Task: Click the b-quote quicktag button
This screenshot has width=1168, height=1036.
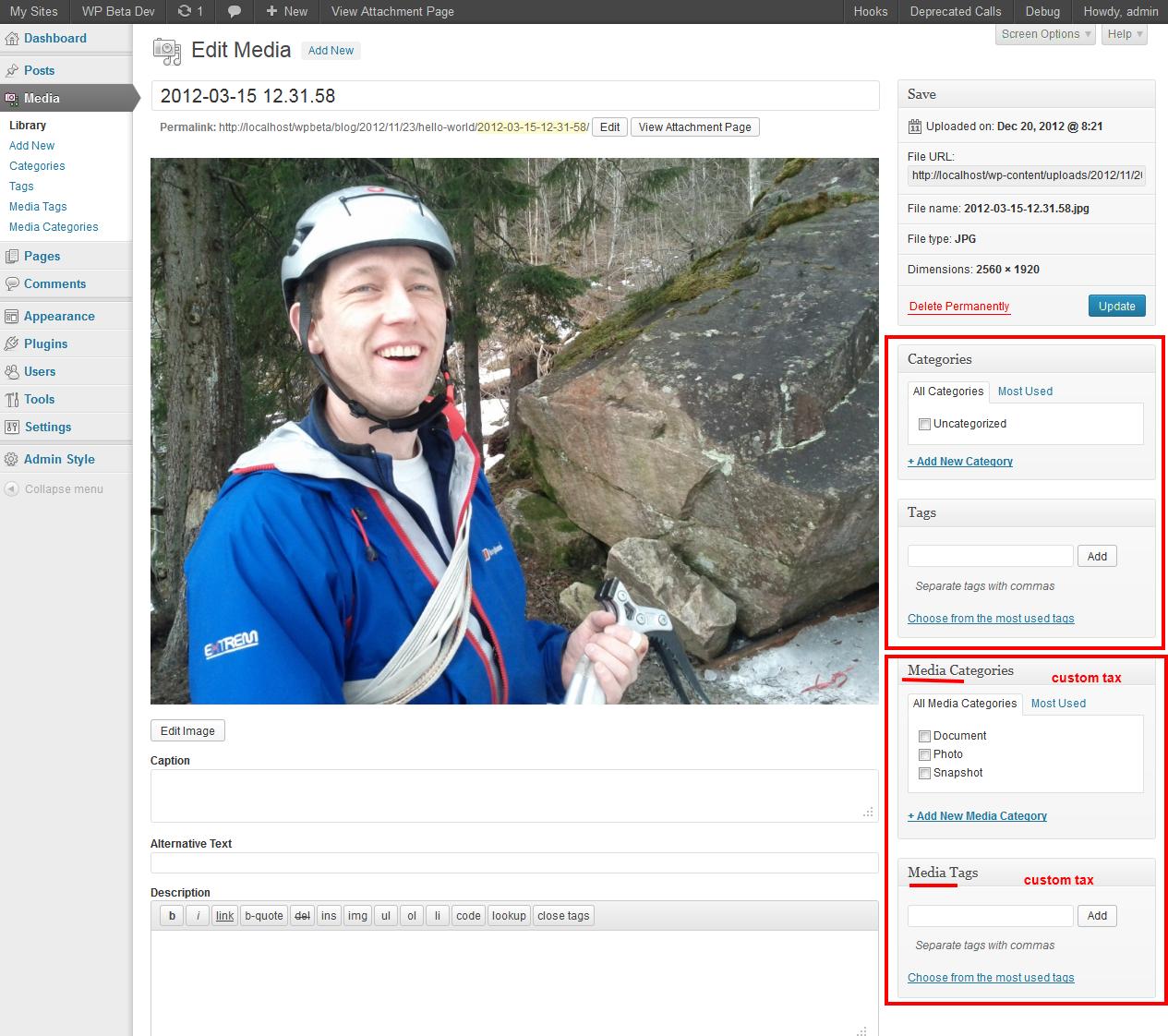Action: pos(264,916)
